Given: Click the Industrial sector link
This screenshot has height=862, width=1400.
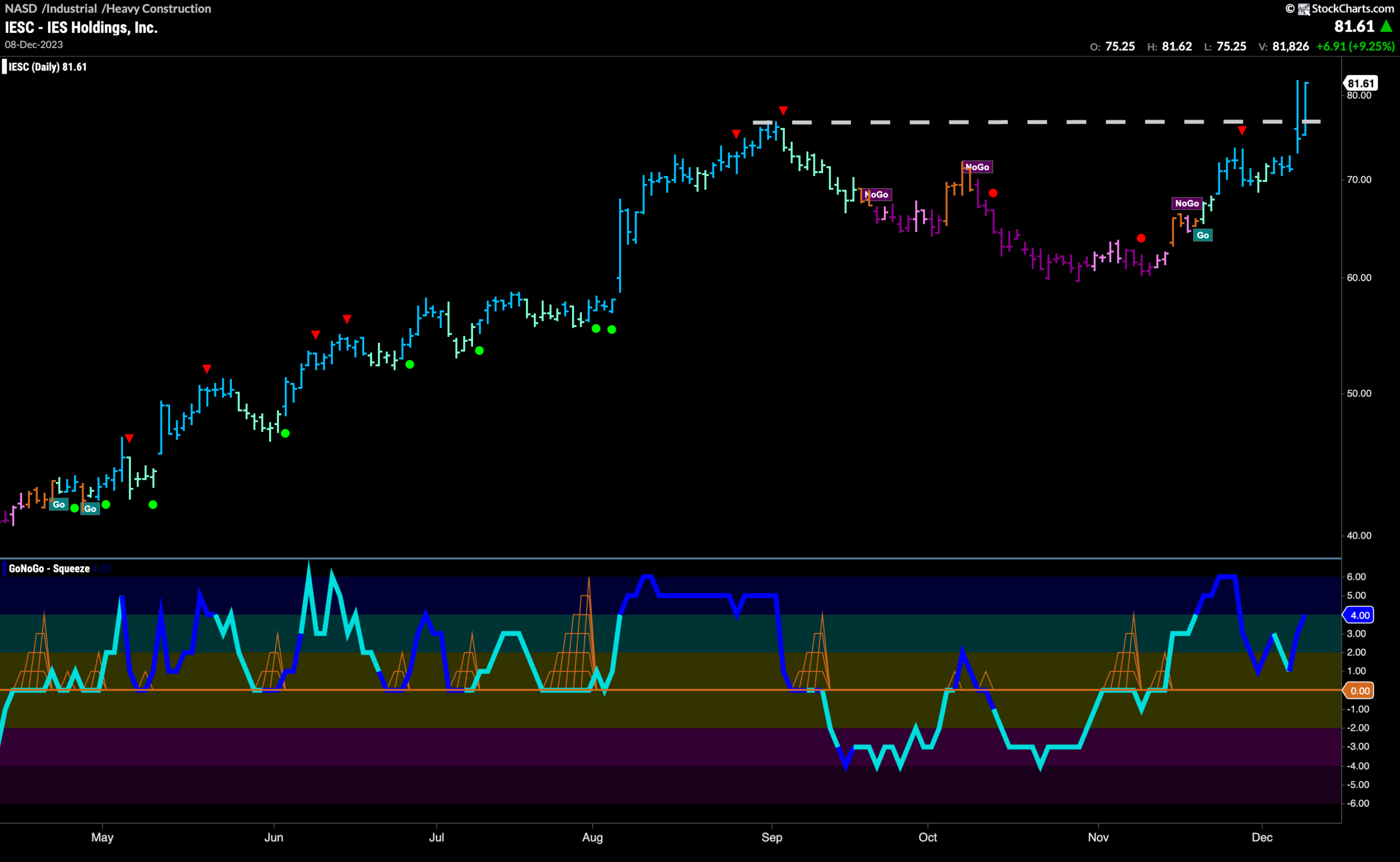Looking at the screenshot, I should pos(71,9).
